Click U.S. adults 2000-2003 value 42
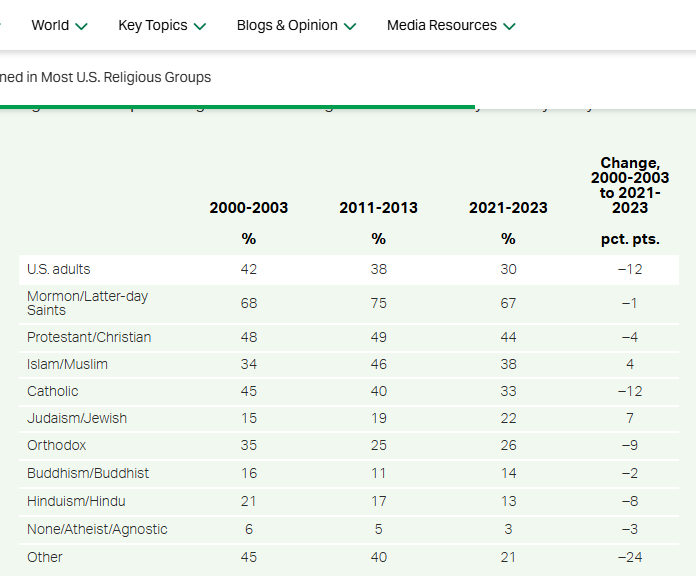 (249, 269)
